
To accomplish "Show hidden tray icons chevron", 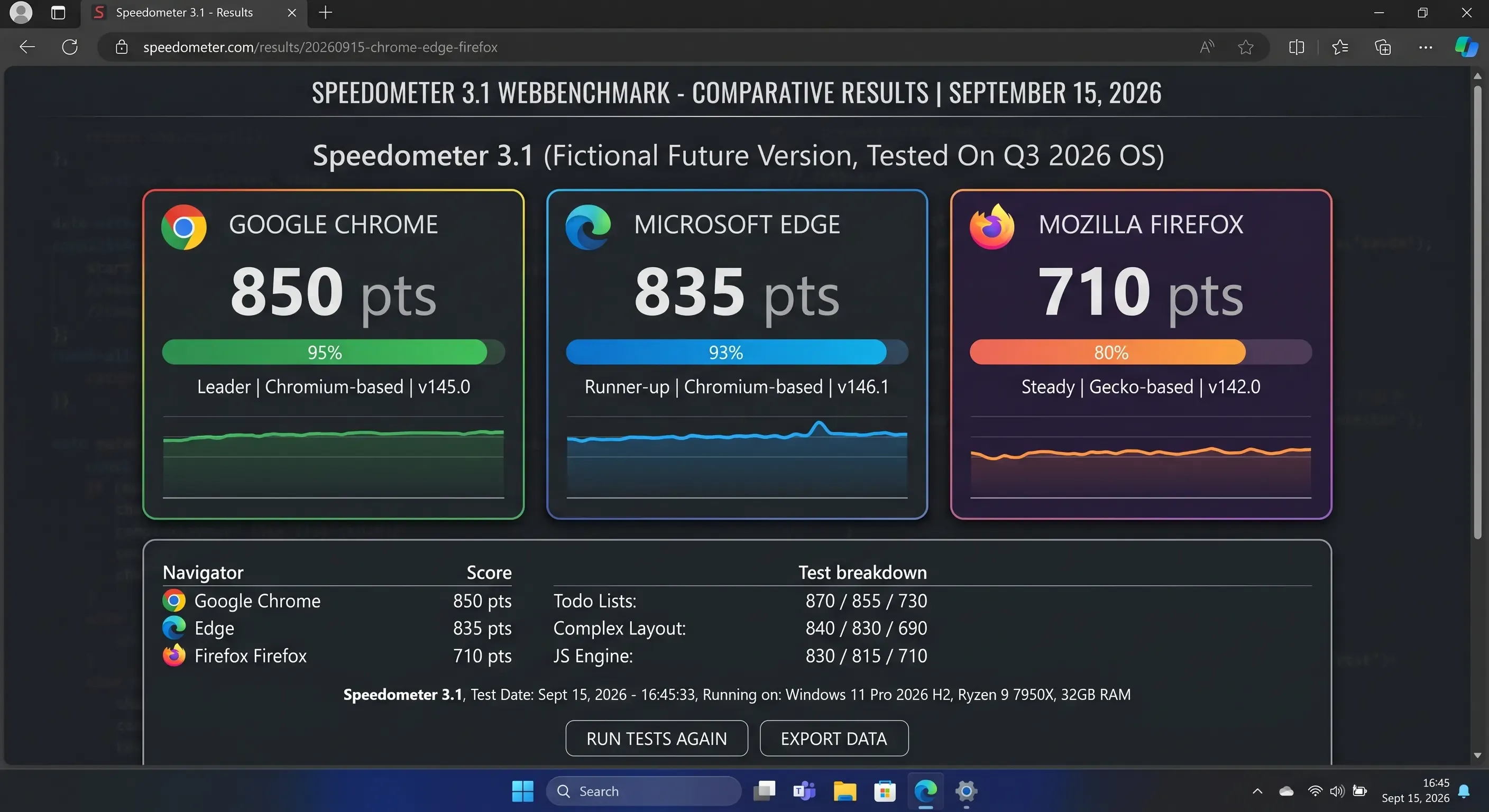I will 1257,791.
